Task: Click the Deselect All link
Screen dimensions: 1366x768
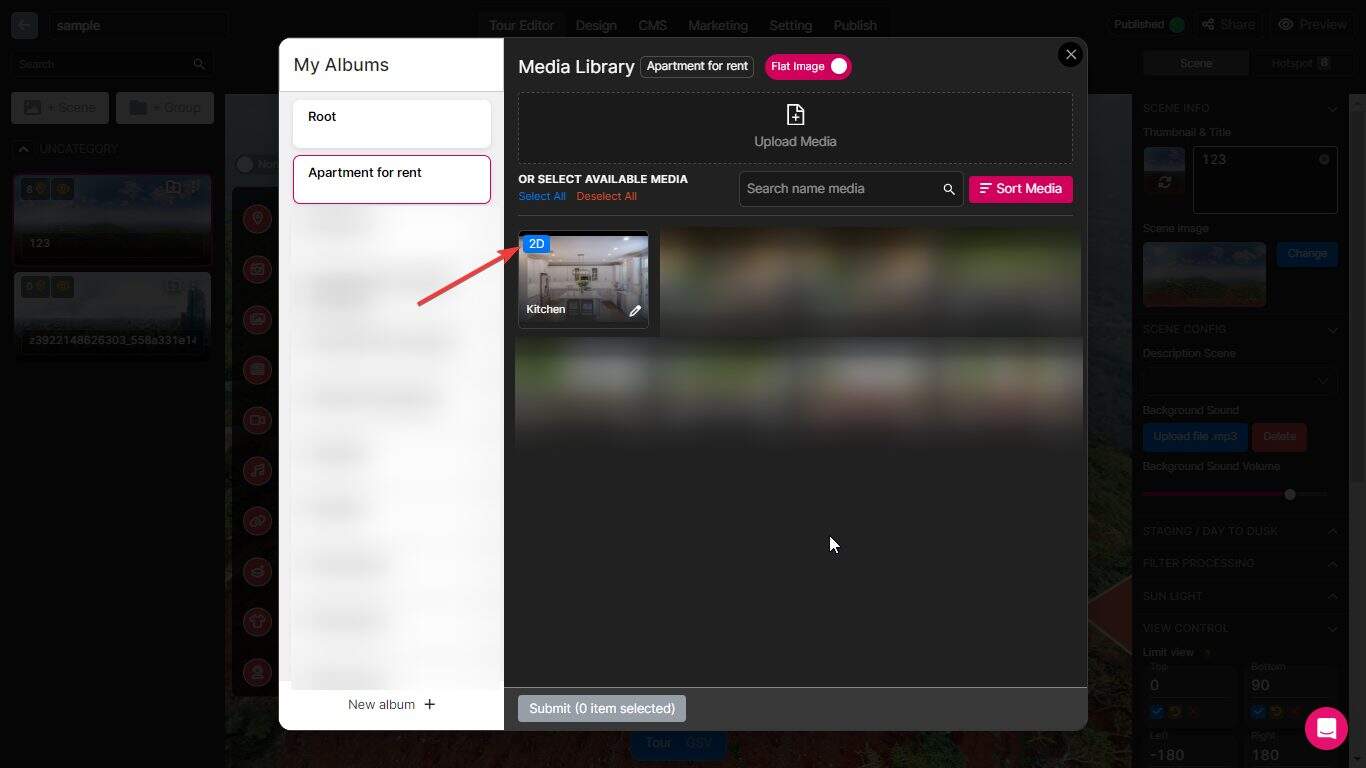Action: (606, 196)
